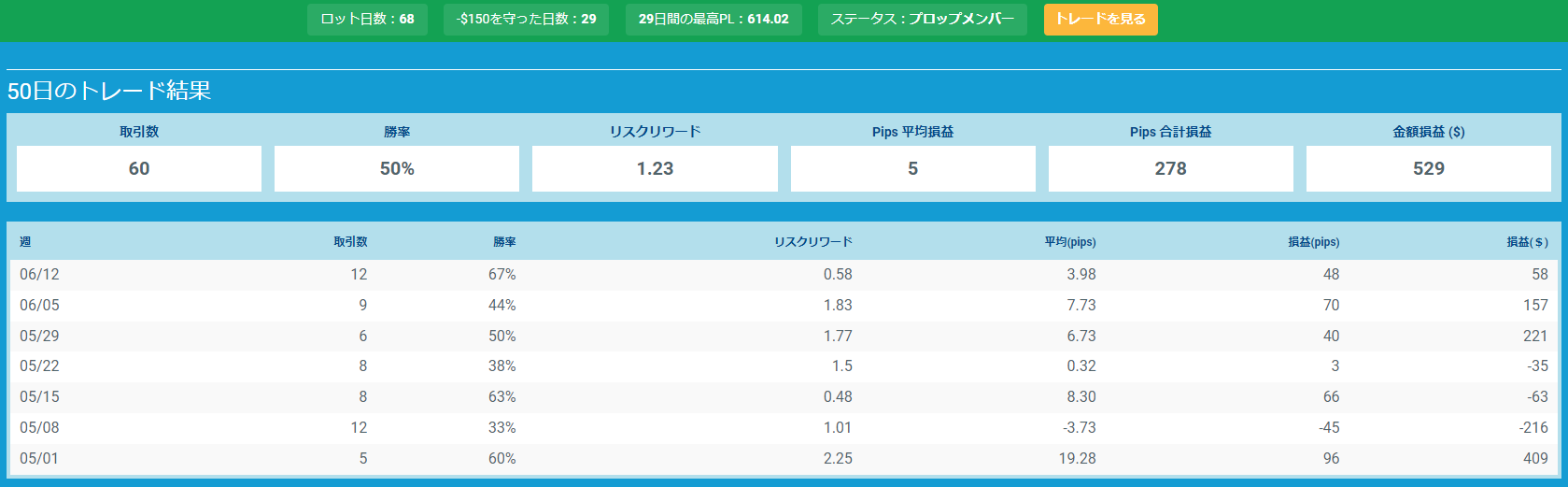The image size is (1568, 487).
Task: Select the 06/05 week row
Action: click(784, 305)
